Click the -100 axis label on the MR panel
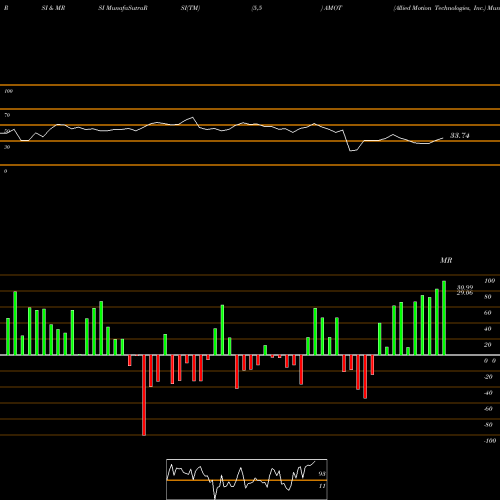500x500 pixels. 489,441
